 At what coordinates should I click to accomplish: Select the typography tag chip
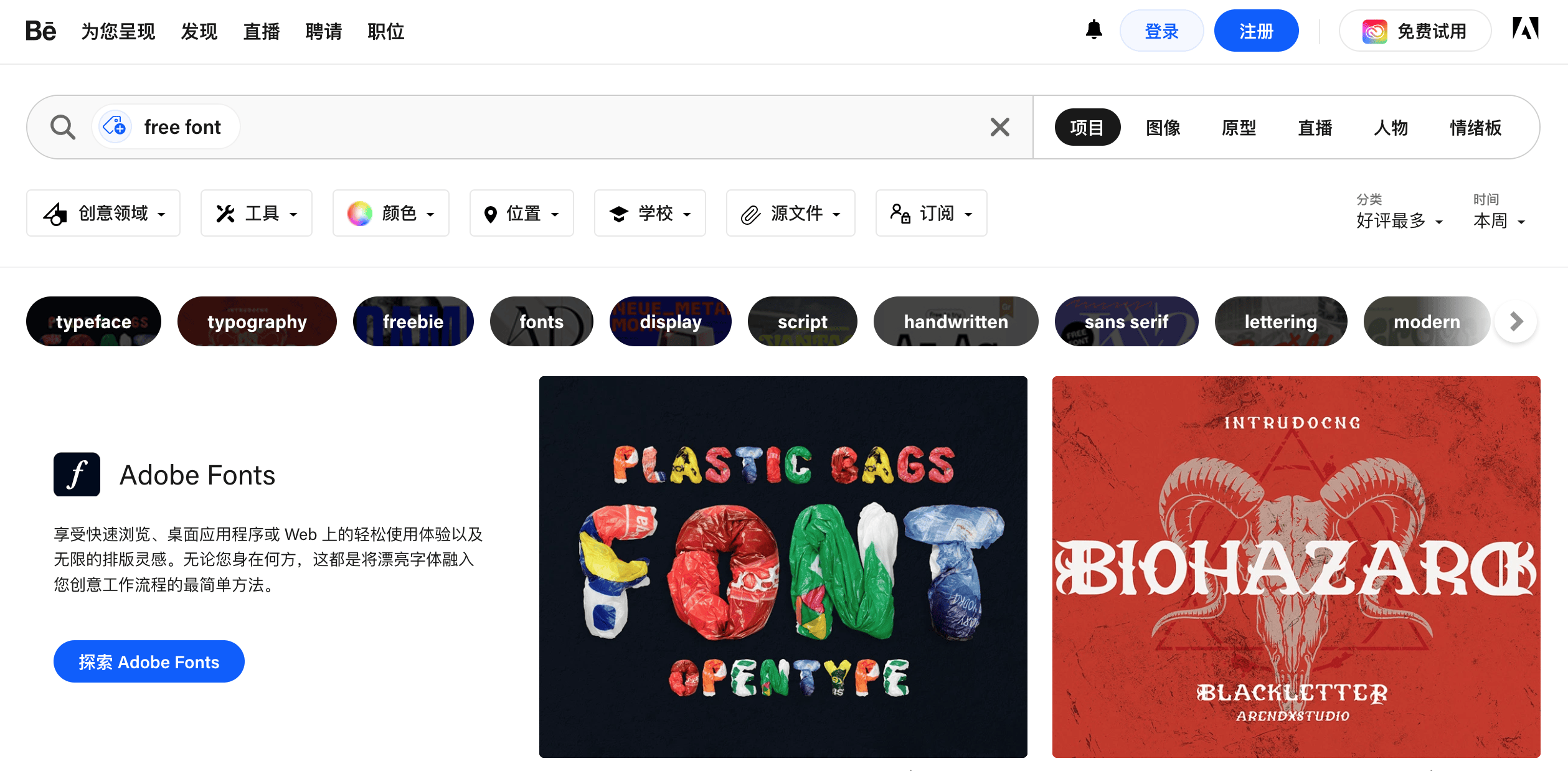257,321
